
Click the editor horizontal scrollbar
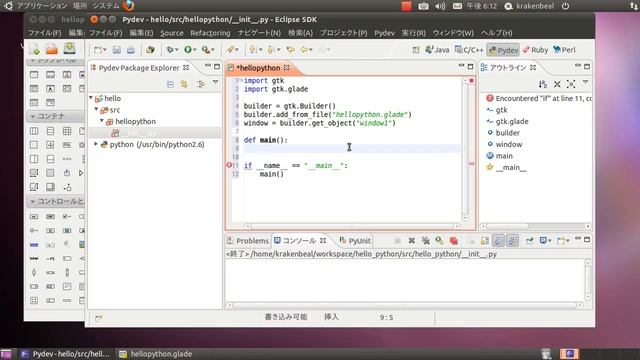(352, 226)
